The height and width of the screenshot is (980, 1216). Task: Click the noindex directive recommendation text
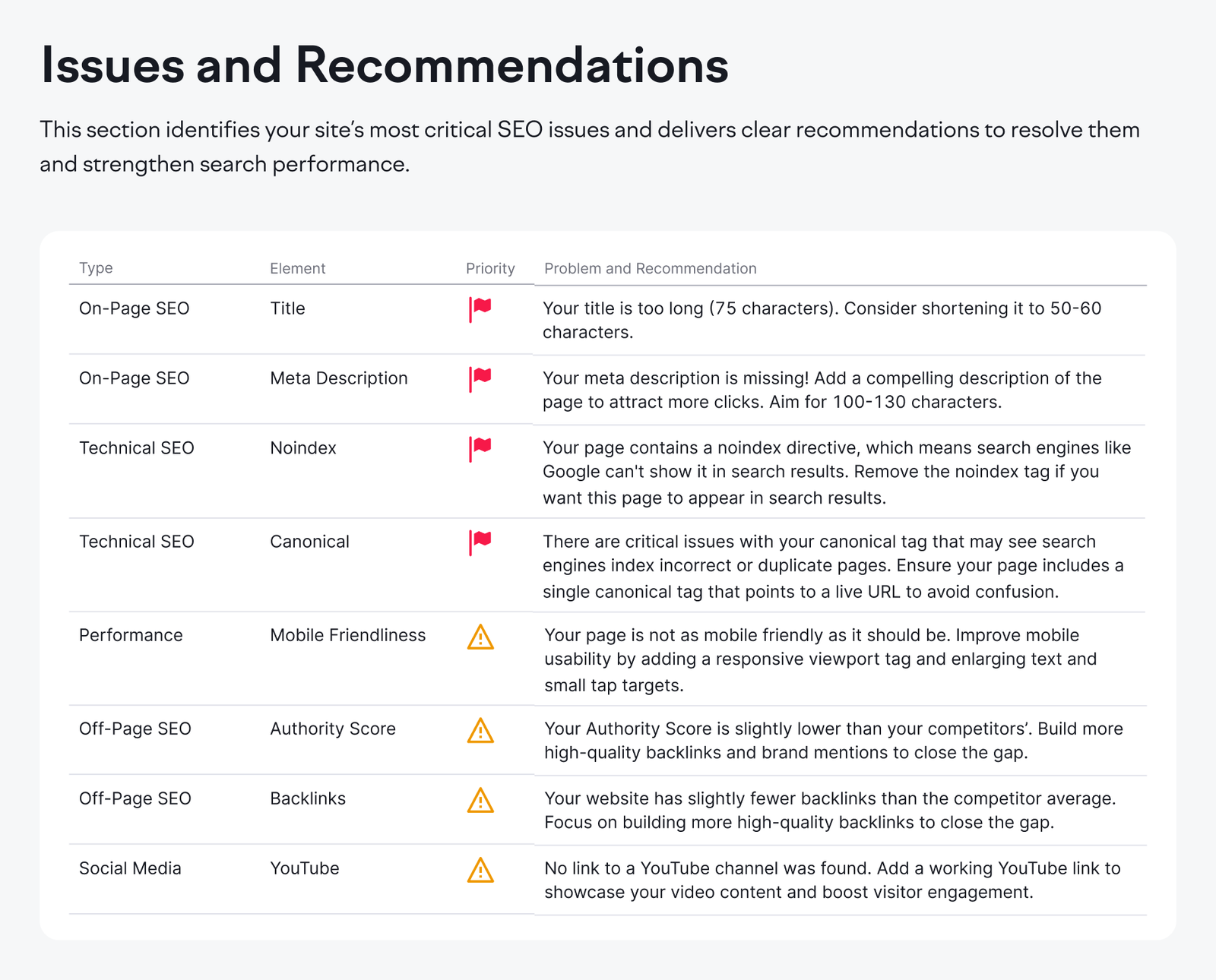836,472
